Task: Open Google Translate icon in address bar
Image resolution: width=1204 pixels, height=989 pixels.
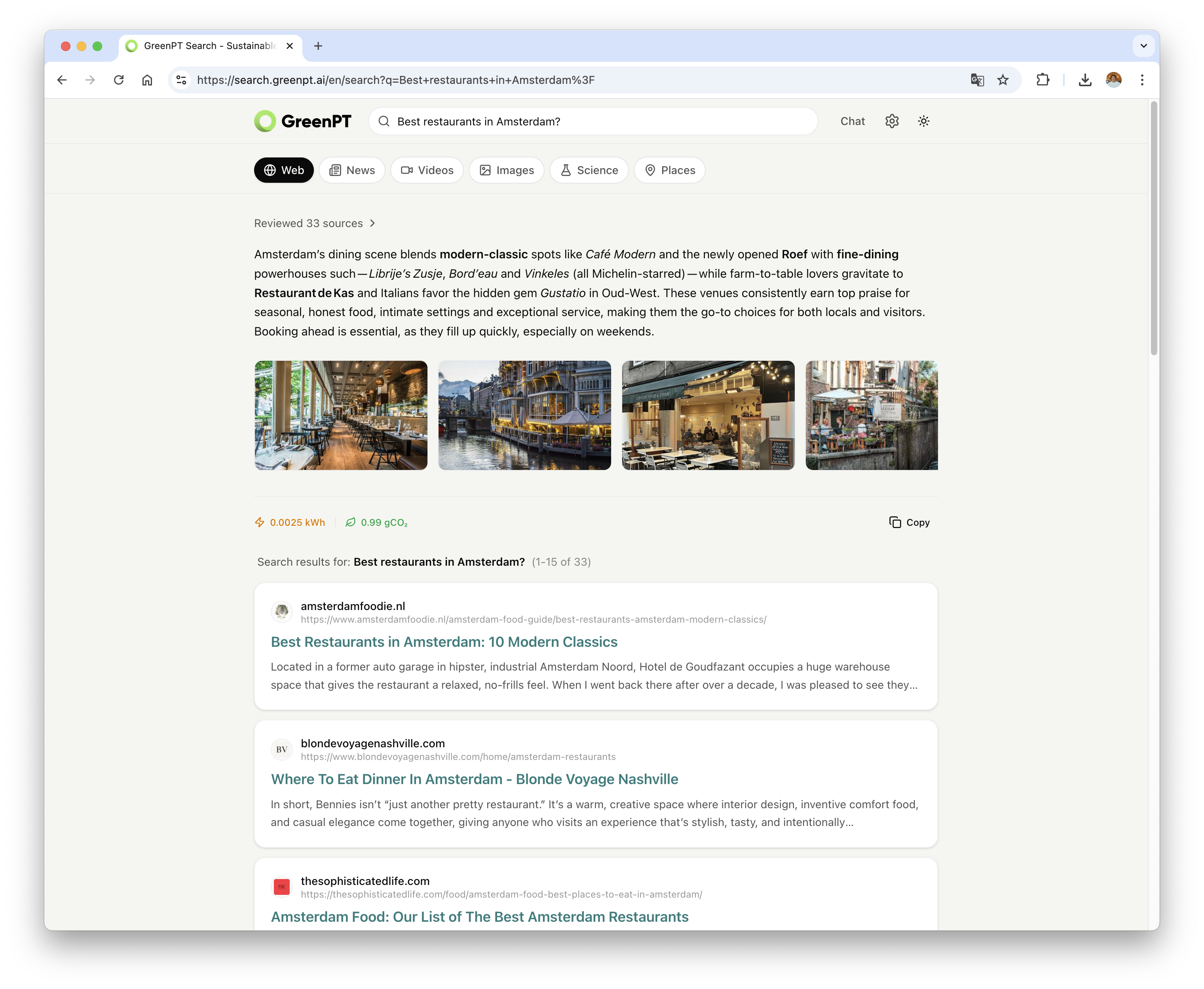Action: tap(976, 80)
